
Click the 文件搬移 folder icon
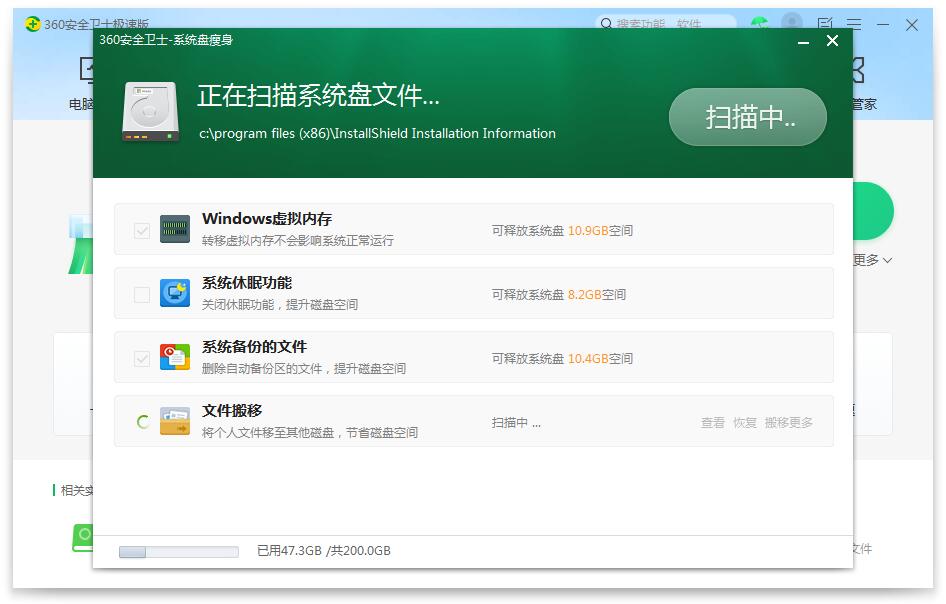175,421
